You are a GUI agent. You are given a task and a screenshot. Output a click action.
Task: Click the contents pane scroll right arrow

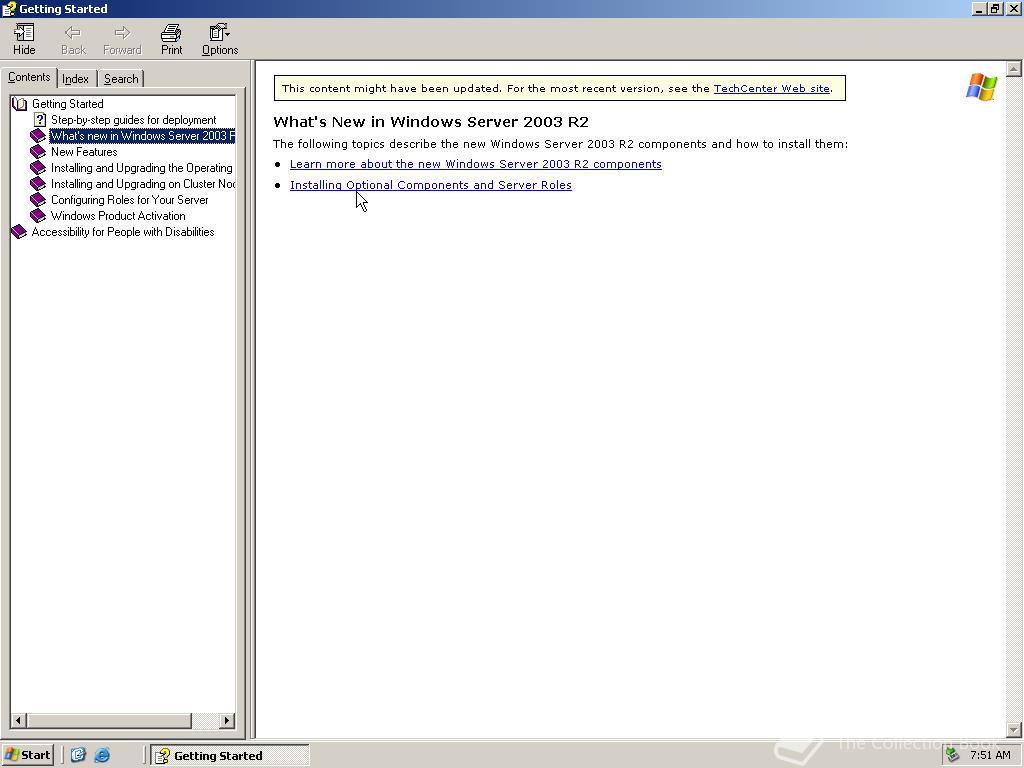tap(227, 720)
